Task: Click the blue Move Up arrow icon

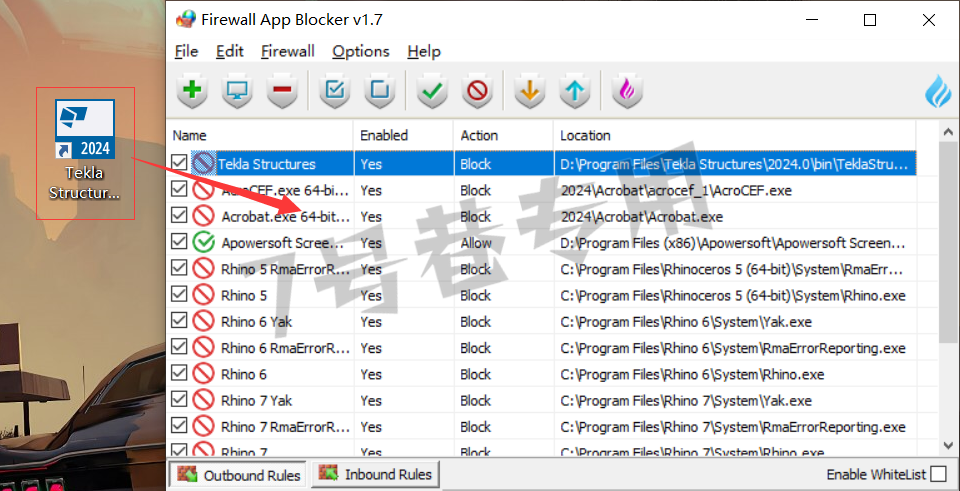Action: (575, 91)
